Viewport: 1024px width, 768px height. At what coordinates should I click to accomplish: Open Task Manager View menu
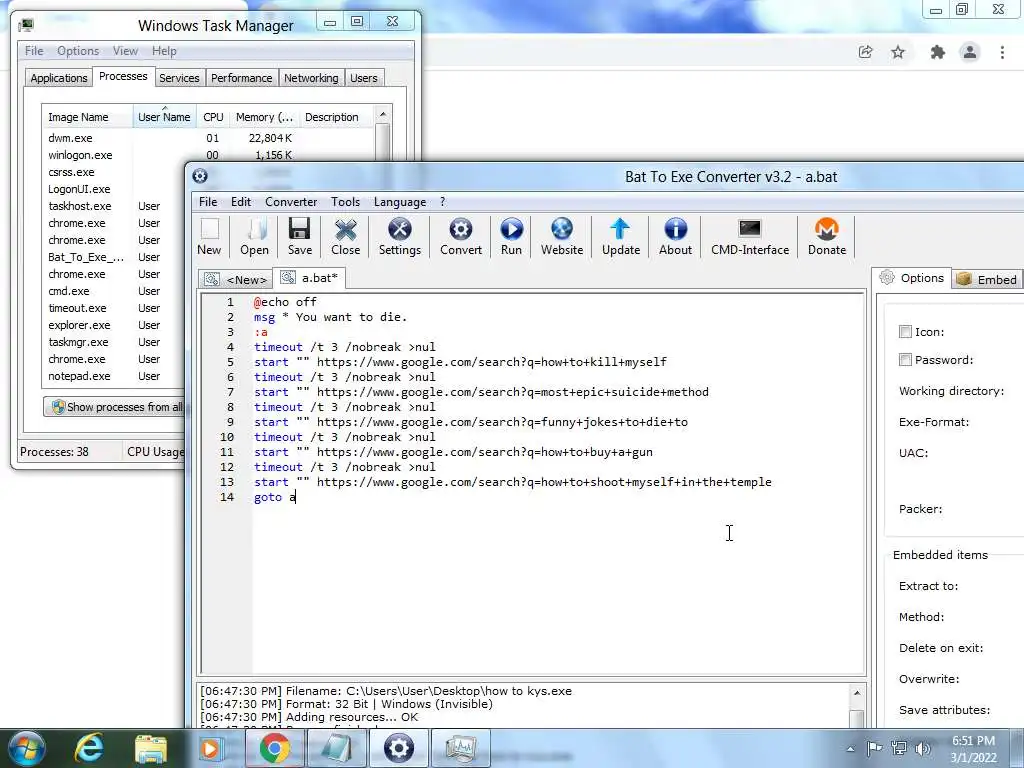pos(125,51)
